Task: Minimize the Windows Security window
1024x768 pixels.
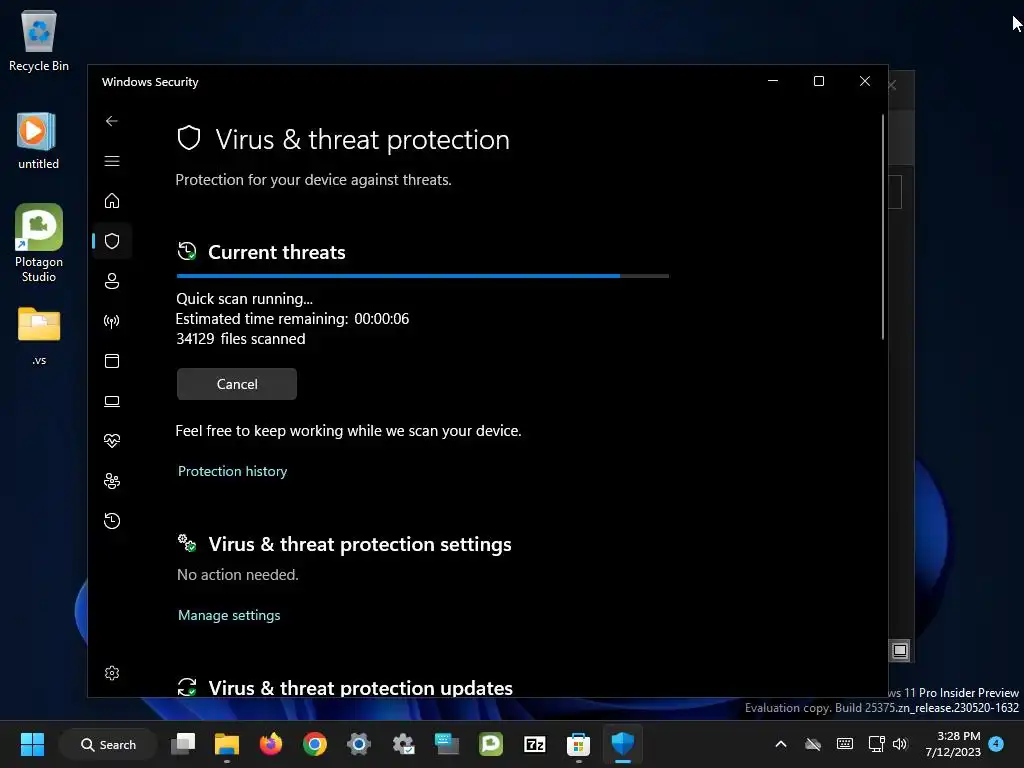Action: [x=773, y=81]
